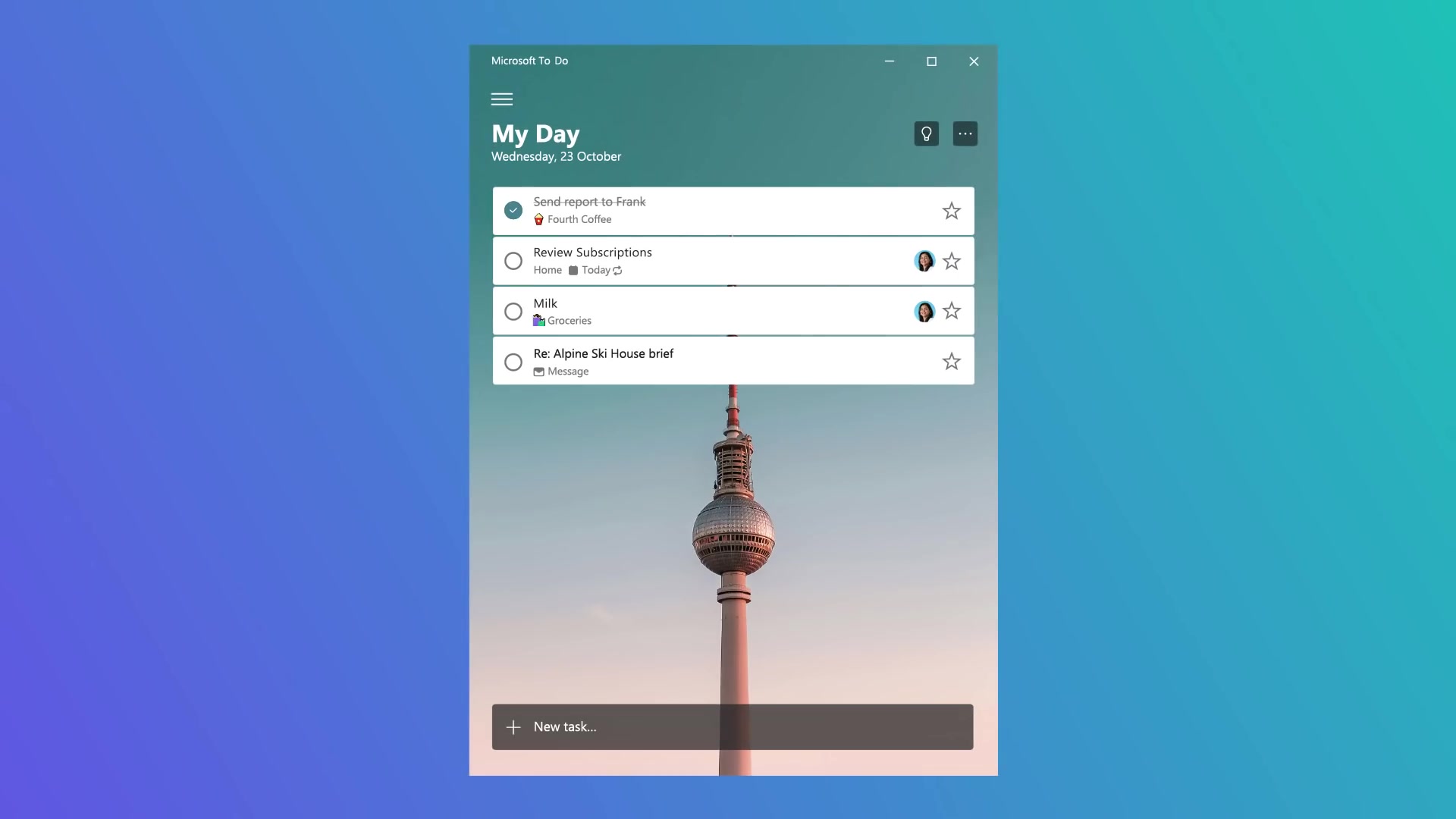Toggle completion circle on 'Re: Alpine Ski House brief'

coord(513,361)
